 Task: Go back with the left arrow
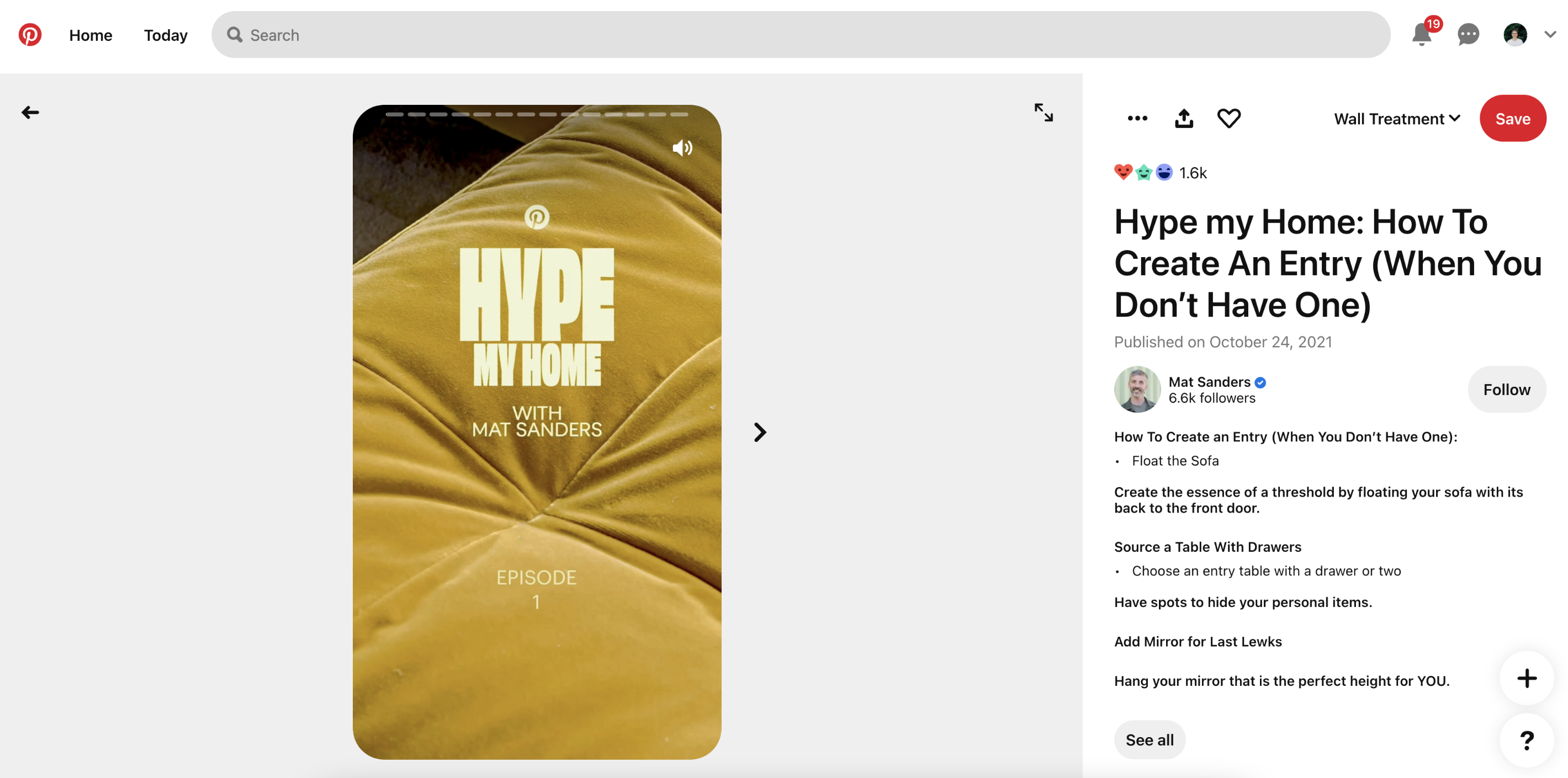point(30,112)
